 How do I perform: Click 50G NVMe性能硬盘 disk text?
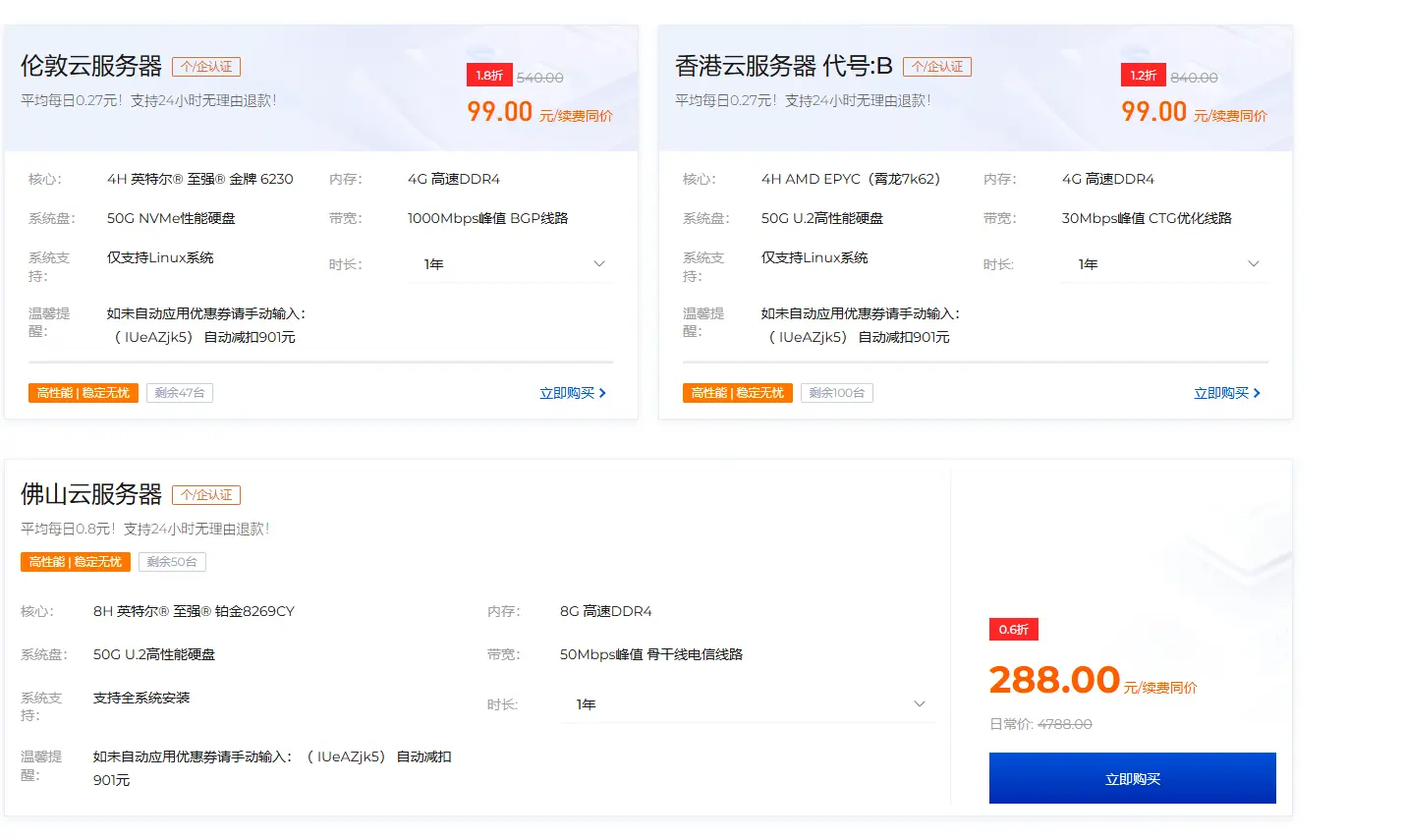pos(171,218)
